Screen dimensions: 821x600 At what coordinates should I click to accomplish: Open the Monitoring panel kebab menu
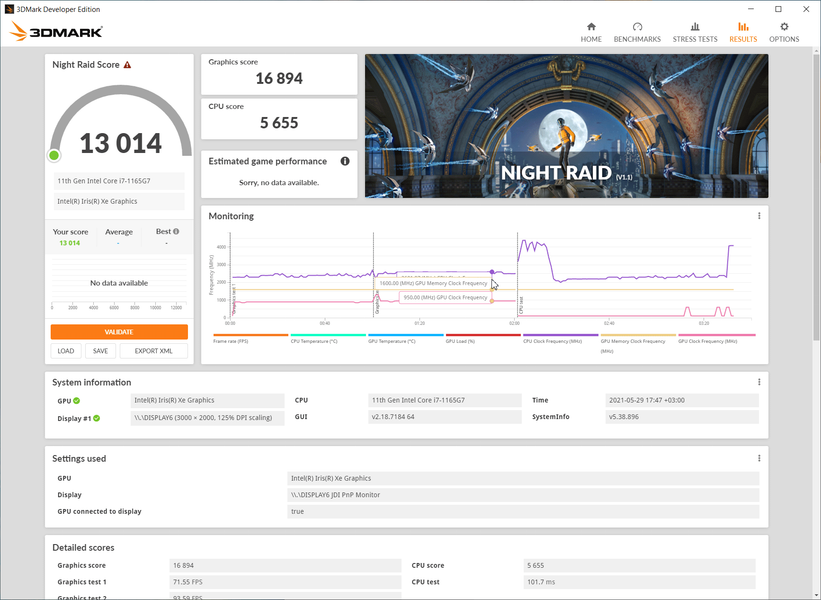tap(759, 216)
